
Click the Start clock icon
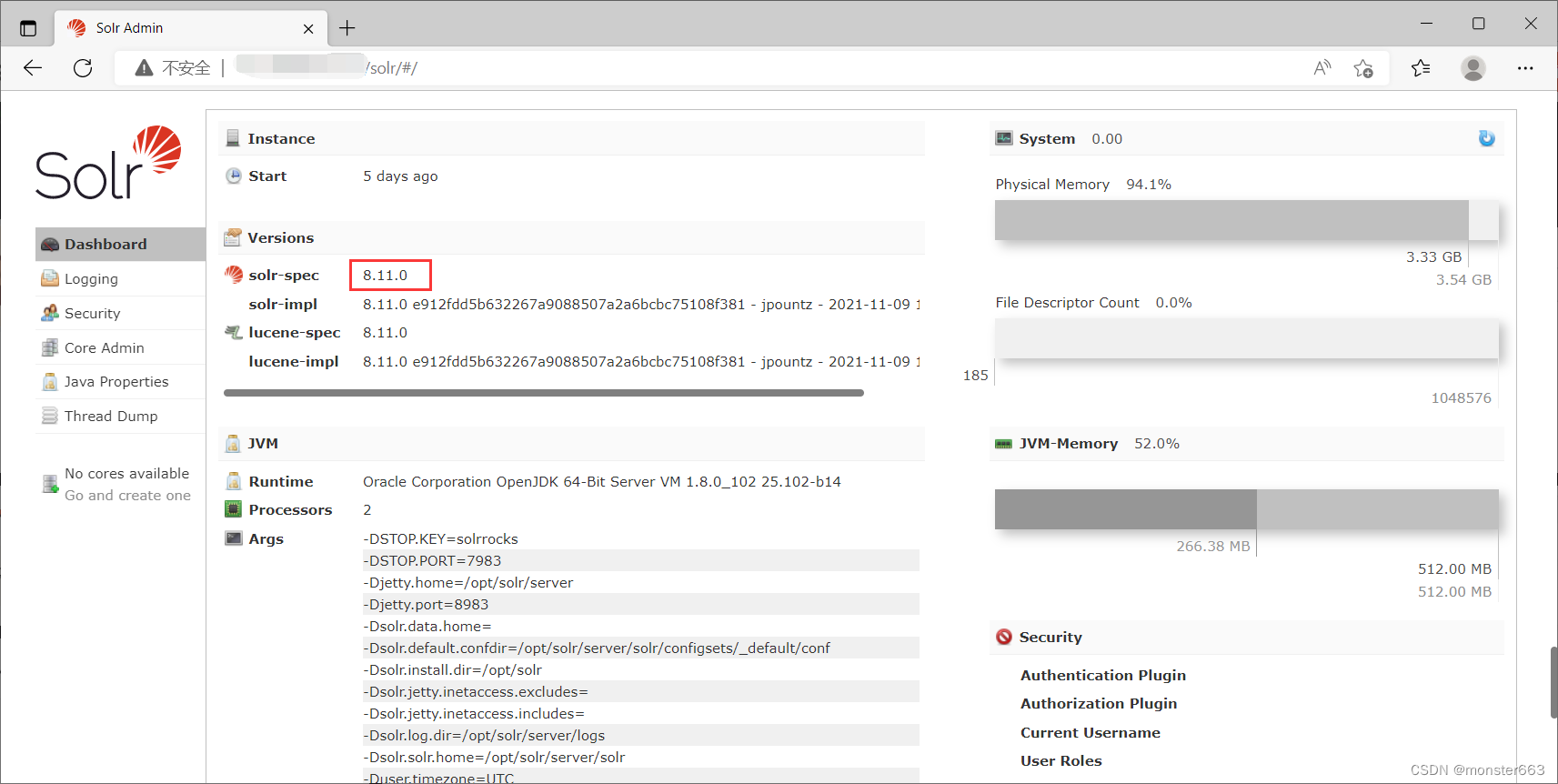click(234, 176)
